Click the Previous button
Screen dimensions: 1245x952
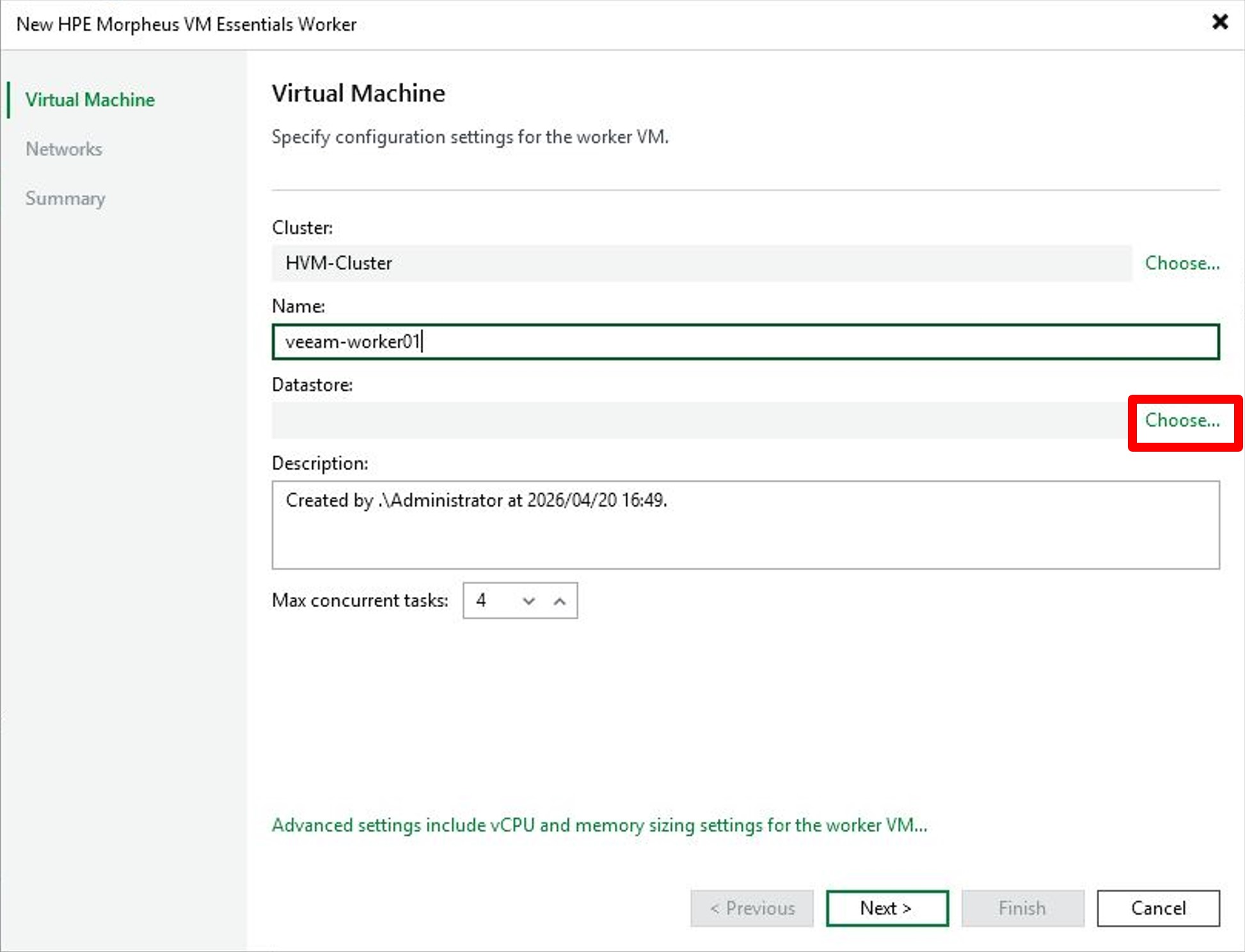(752, 908)
